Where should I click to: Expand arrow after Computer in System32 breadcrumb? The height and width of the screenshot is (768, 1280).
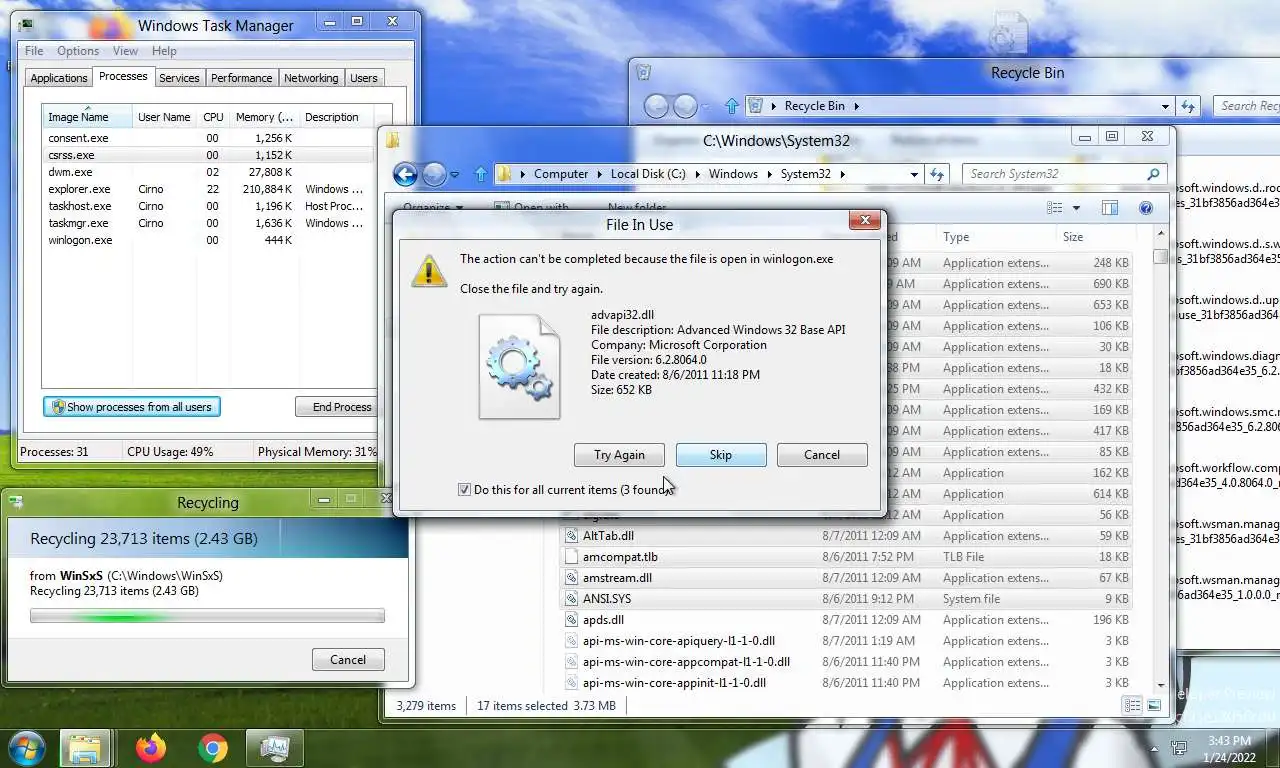click(598, 174)
